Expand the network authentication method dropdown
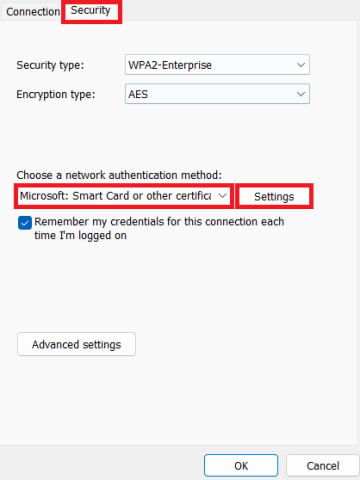The height and width of the screenshot is (480, 360). pos(124,196)
